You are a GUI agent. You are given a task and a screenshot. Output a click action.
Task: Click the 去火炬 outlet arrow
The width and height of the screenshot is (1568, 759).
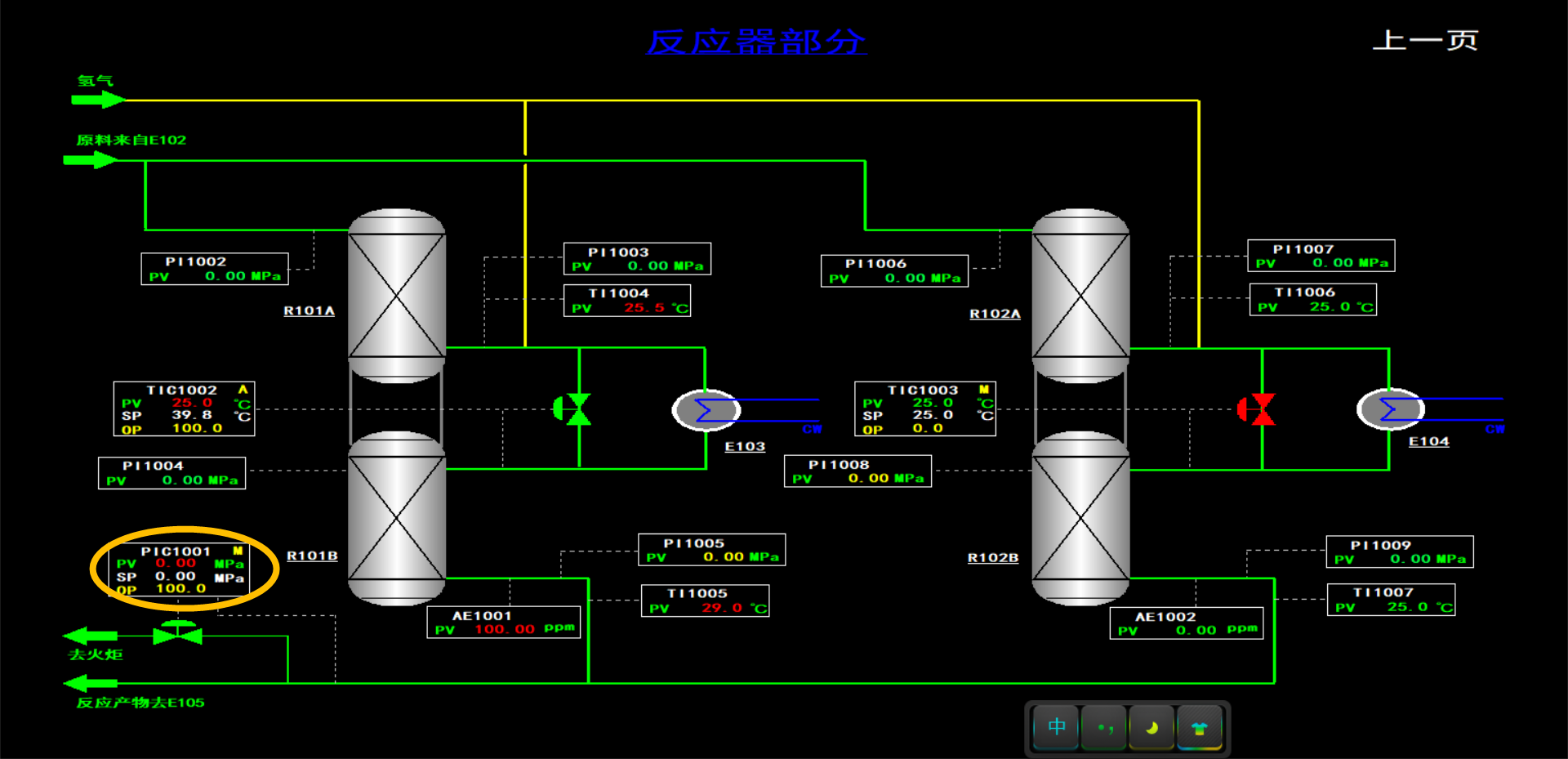click(90, 636)
